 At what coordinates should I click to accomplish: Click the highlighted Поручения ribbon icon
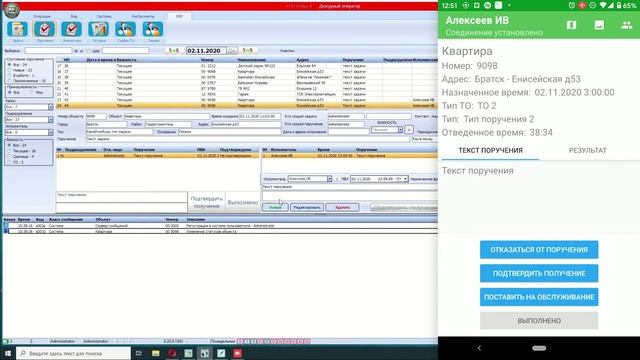click(44, 29)
